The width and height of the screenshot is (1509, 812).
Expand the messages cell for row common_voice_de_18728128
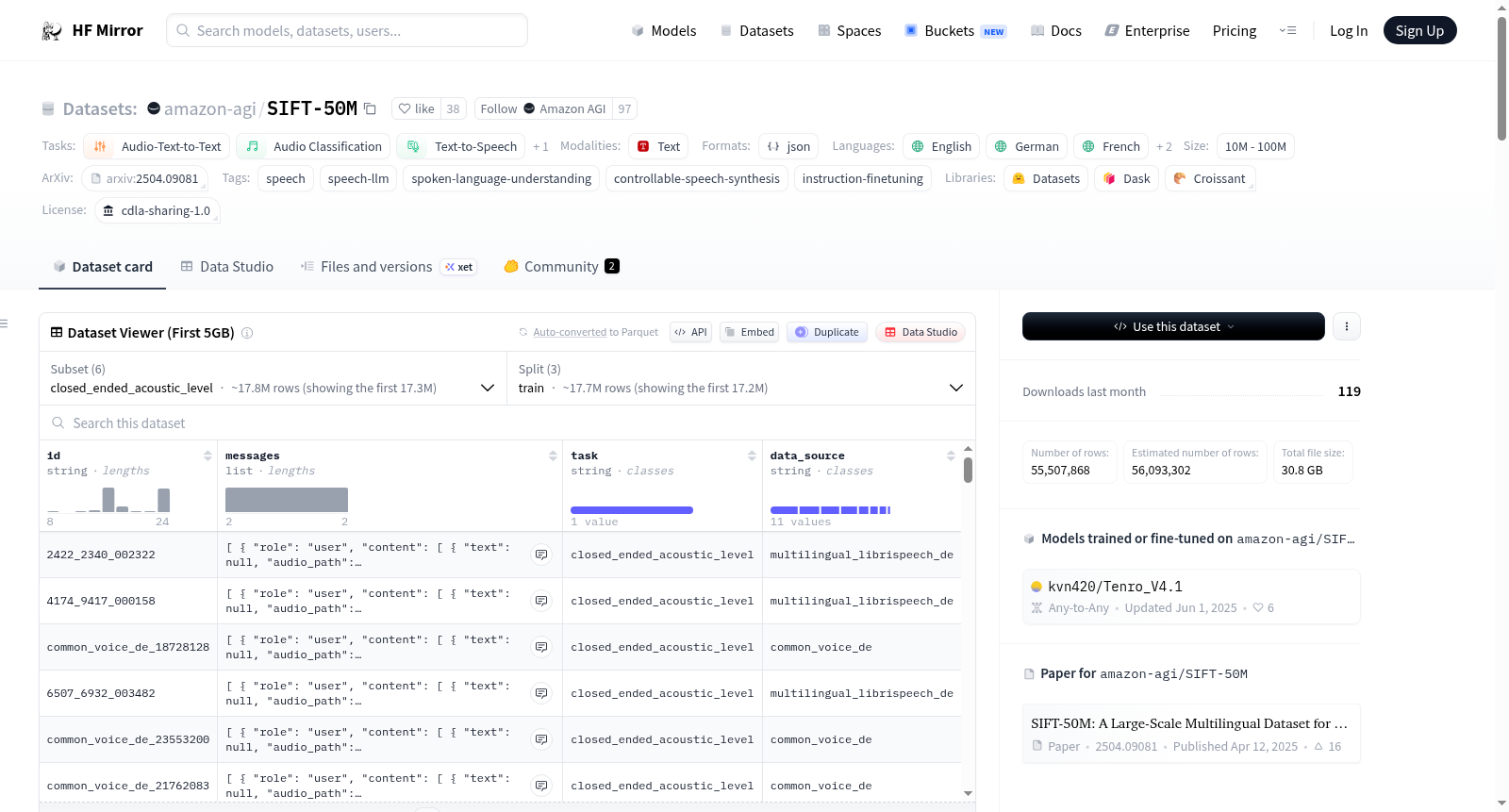click(x=541, y=647)
